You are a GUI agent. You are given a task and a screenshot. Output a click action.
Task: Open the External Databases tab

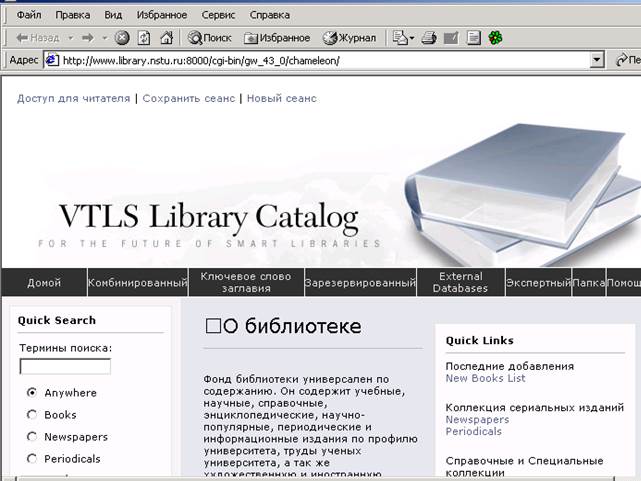pyautogui.click(x=460, y=283)
